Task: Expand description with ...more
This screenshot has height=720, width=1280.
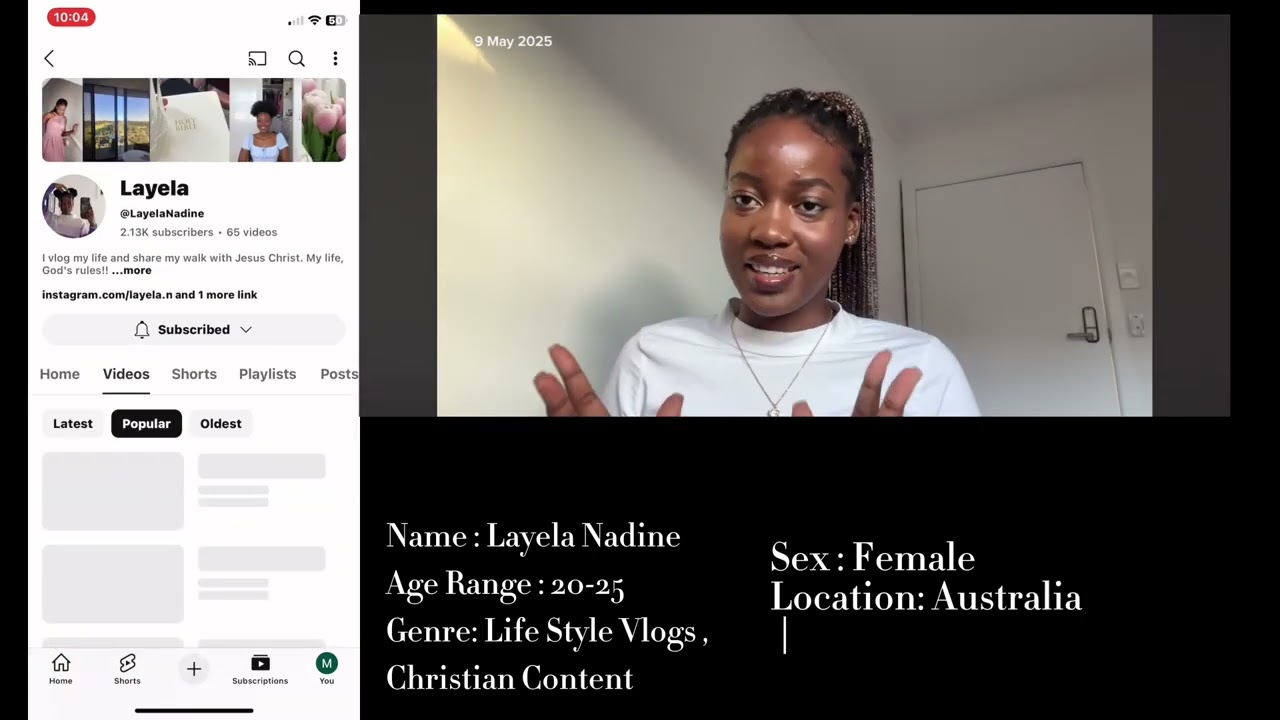Action: (x=131, y=270)
